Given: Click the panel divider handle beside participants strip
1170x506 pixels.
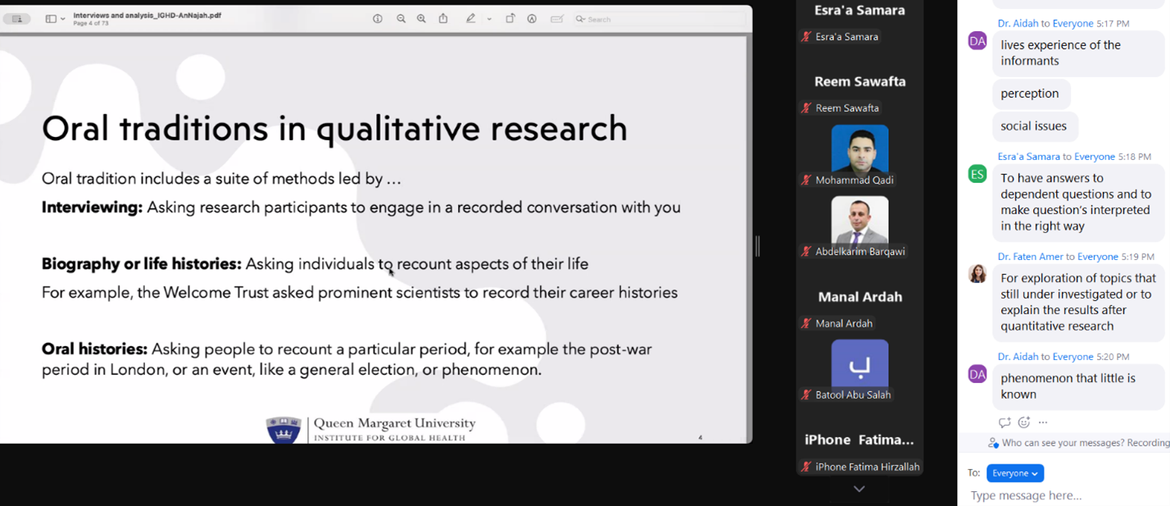Looking at the screenshot, I should click(757, 246).
